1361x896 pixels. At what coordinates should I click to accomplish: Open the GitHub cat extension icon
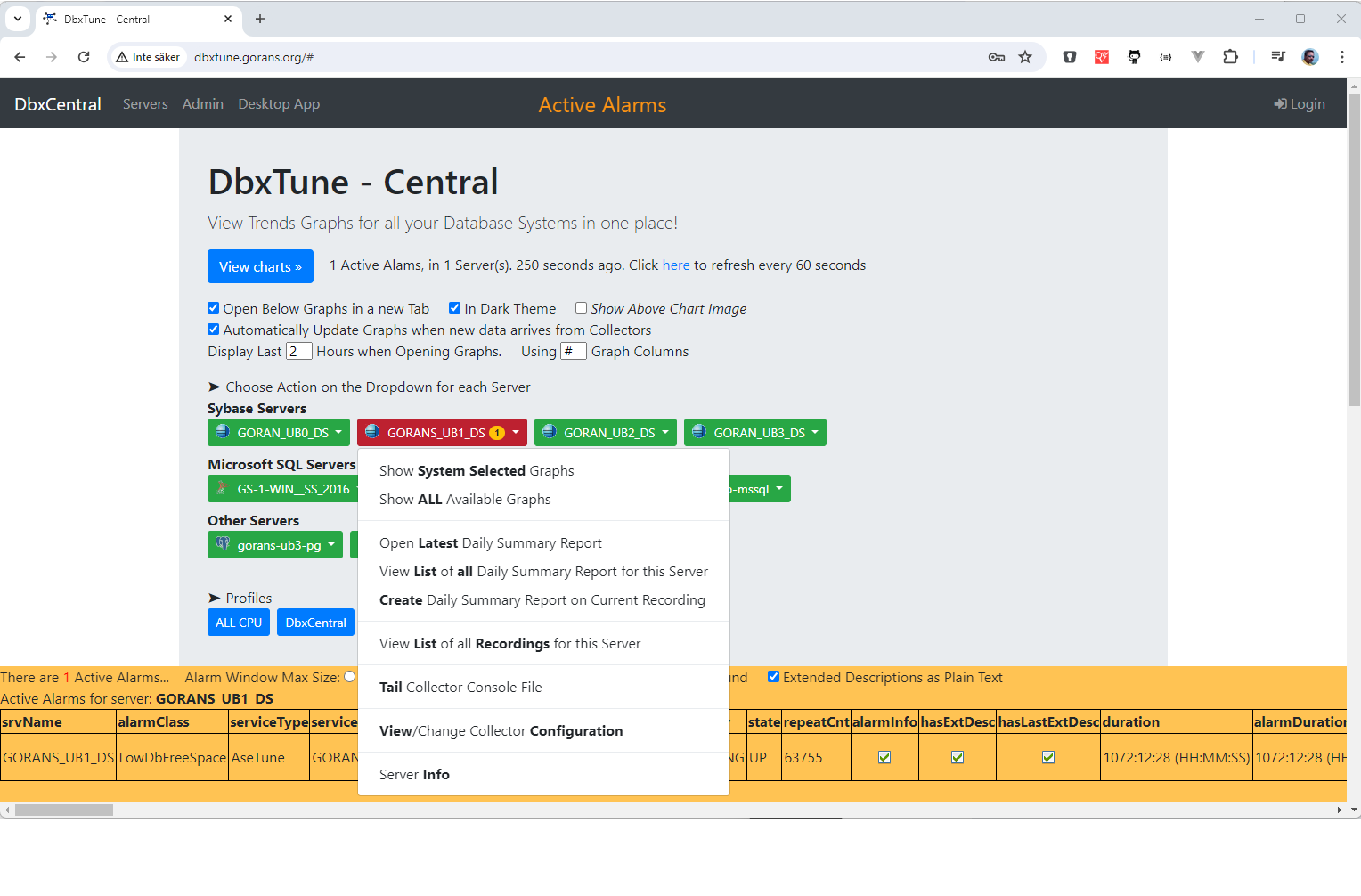pos(1134,57)
